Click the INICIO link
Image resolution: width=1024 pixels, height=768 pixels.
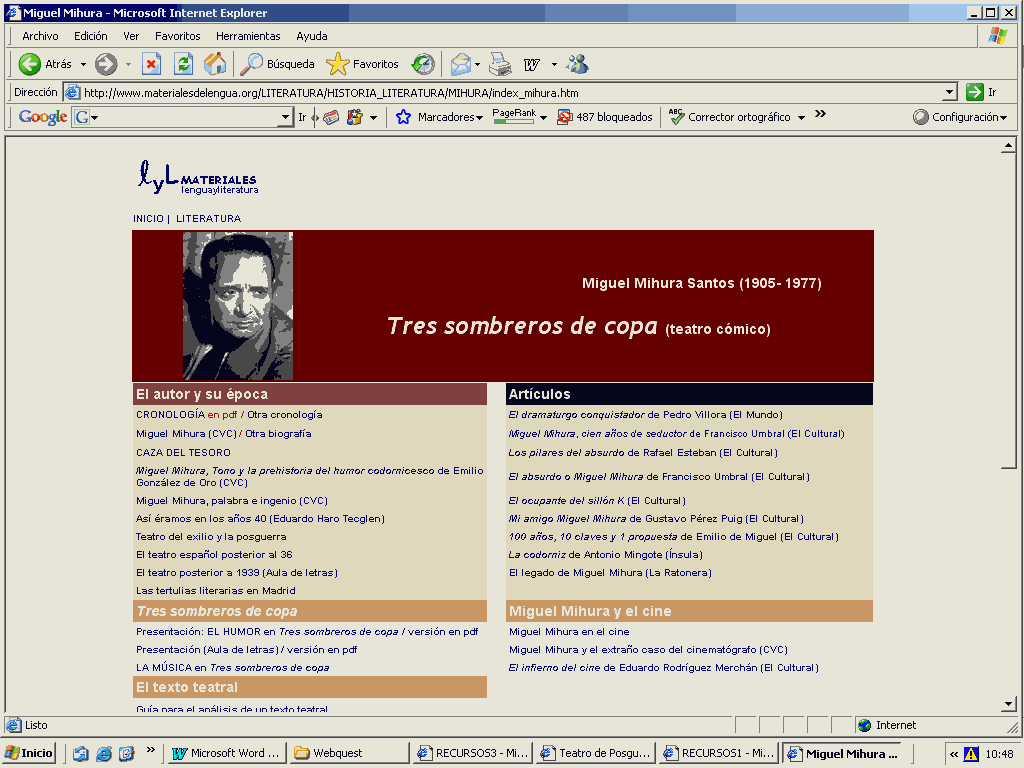tap(148, 219)
